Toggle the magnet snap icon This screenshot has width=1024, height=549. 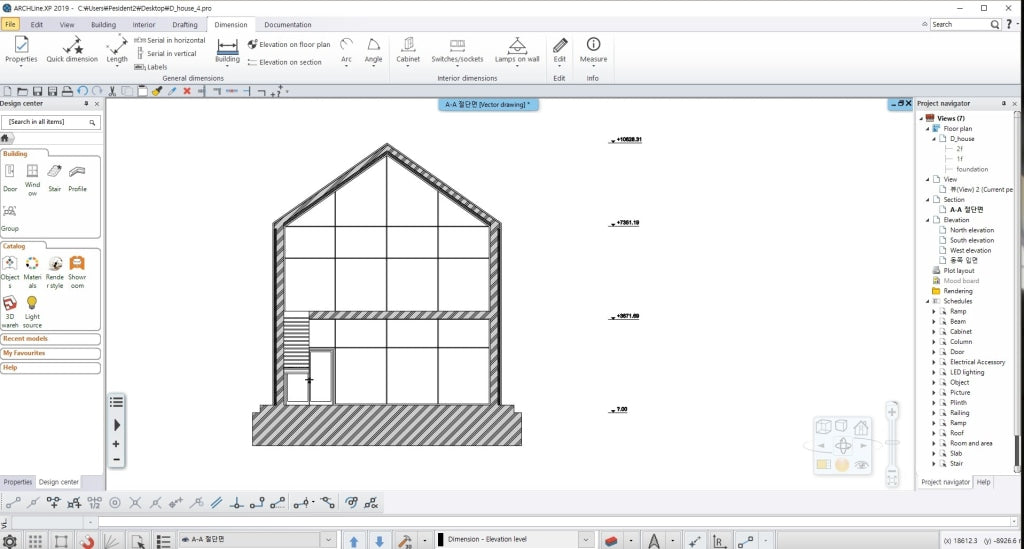[87, 541]
